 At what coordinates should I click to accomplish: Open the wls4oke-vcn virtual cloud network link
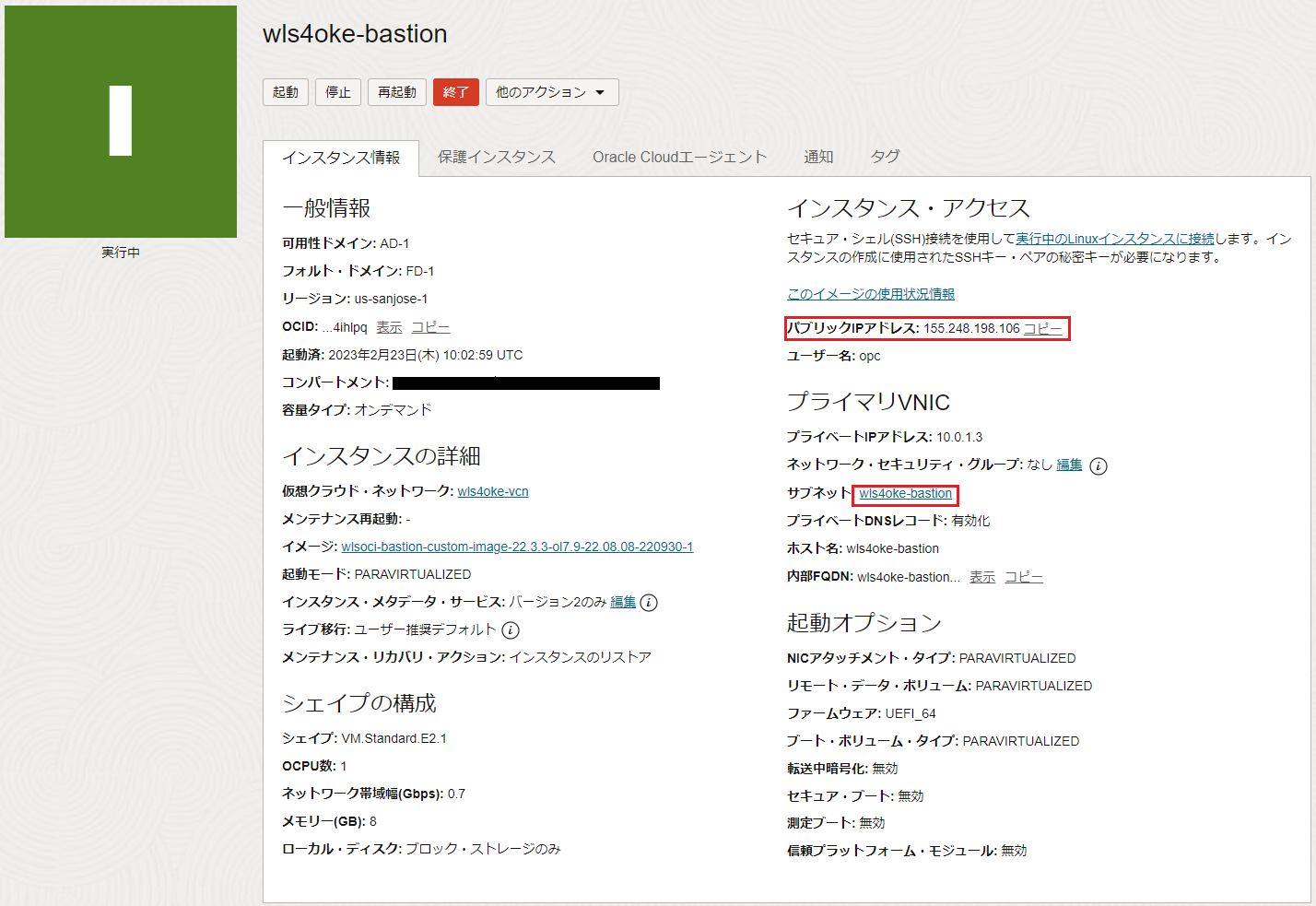coord(493,491)
